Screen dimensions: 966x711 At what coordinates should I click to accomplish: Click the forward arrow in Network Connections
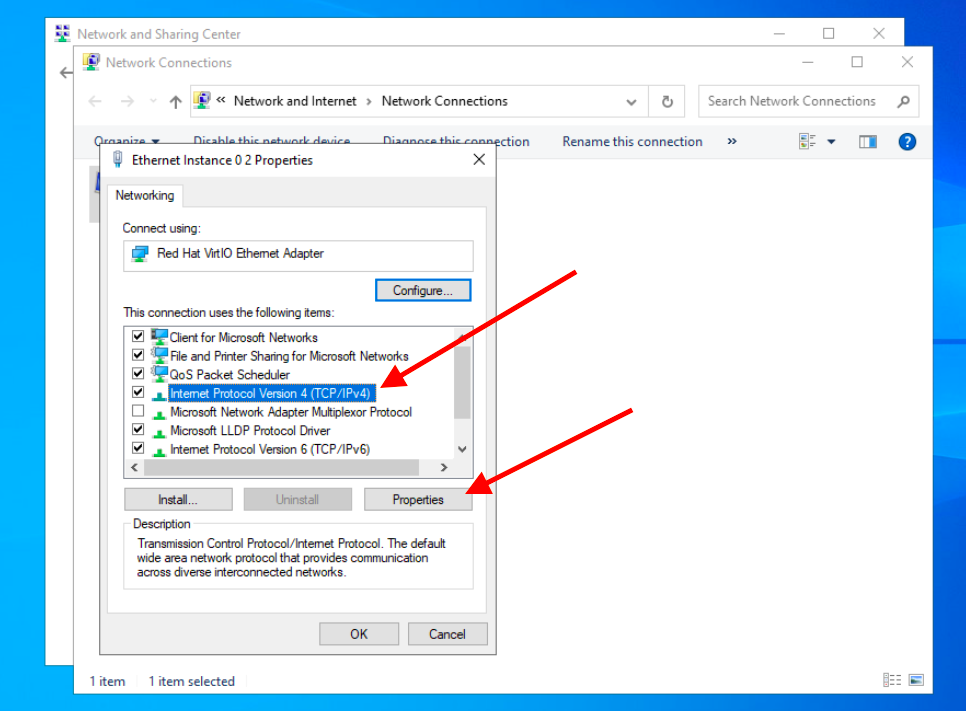tap(128, 102)
